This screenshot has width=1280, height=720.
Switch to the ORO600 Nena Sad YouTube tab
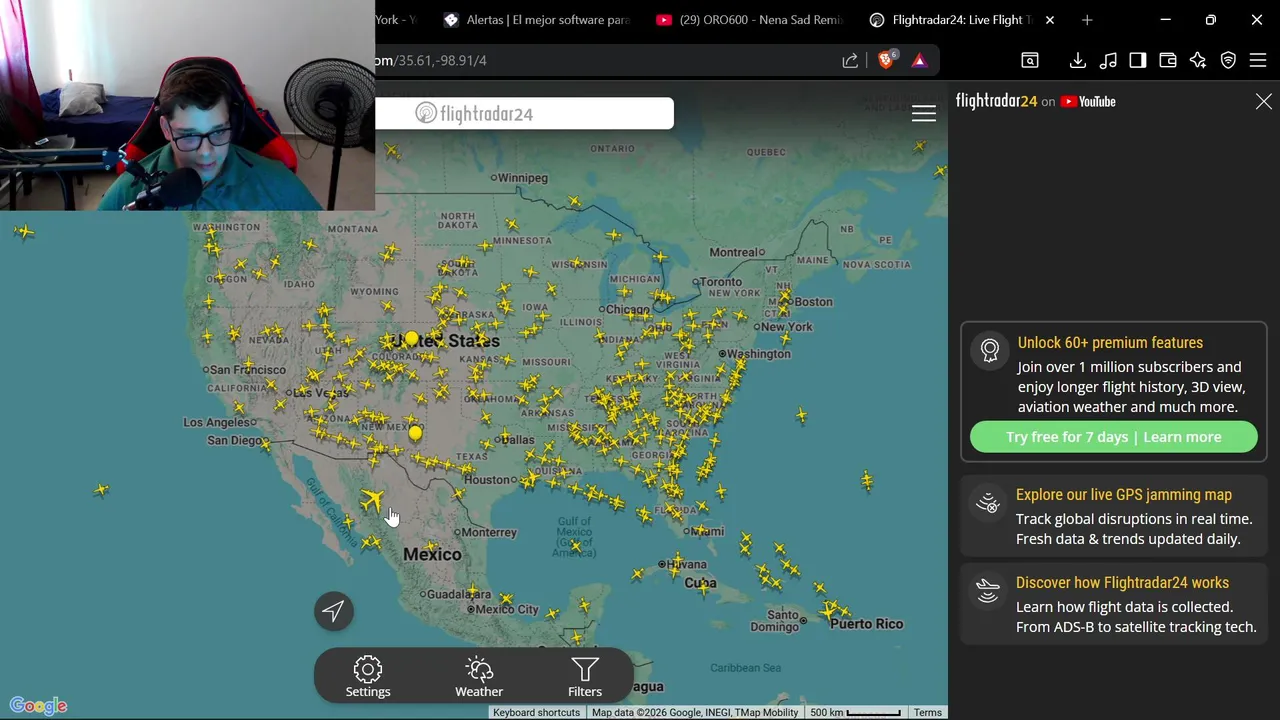coord(750,20)
